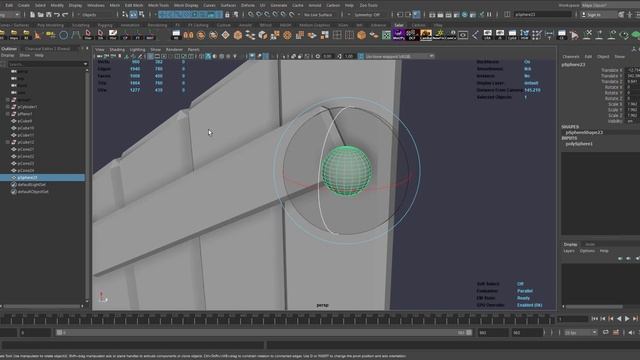The height and width of the screenshot is (360, 640).
Task: Expand the pPlane1 outliner node
Action: tap(8, 114)
